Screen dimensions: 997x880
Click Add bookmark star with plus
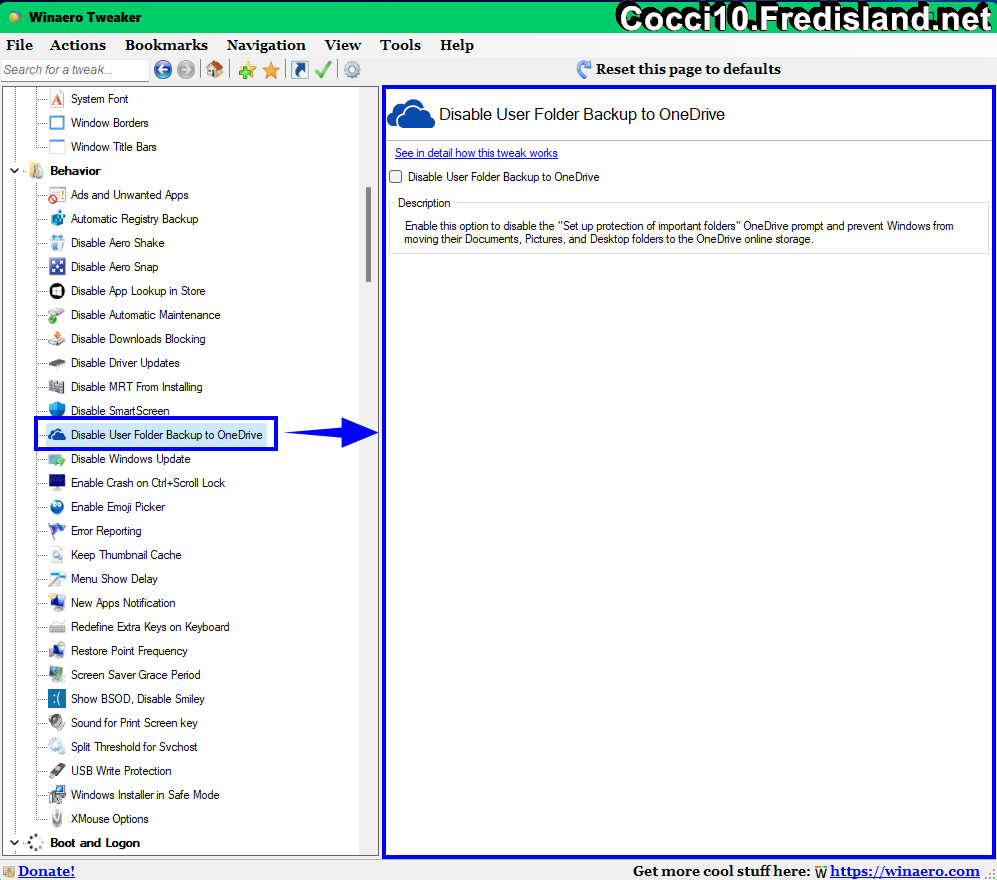pyautogui.click(x=247, y=70)
